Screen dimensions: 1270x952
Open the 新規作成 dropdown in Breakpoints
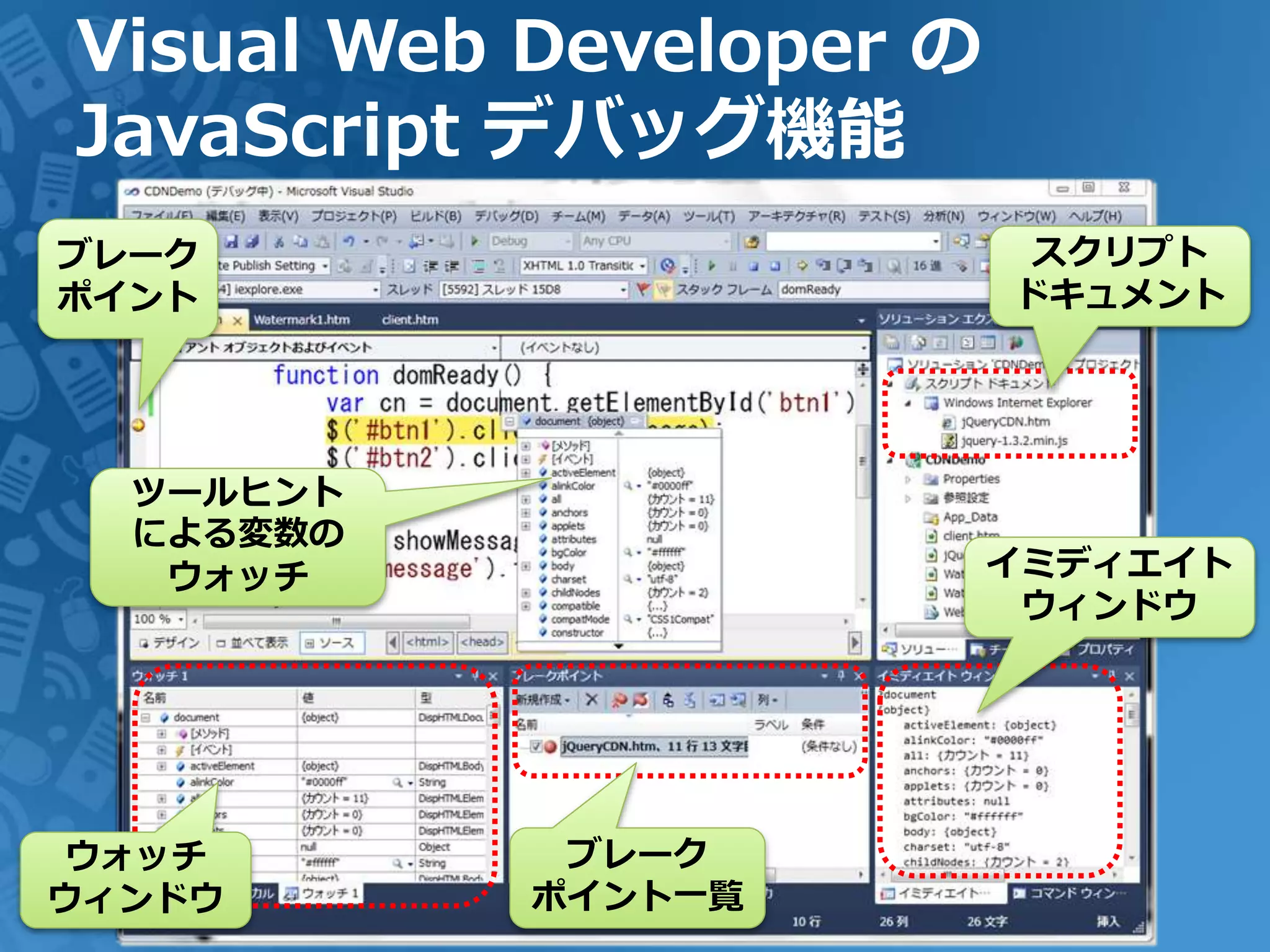[x=543, y=700]
